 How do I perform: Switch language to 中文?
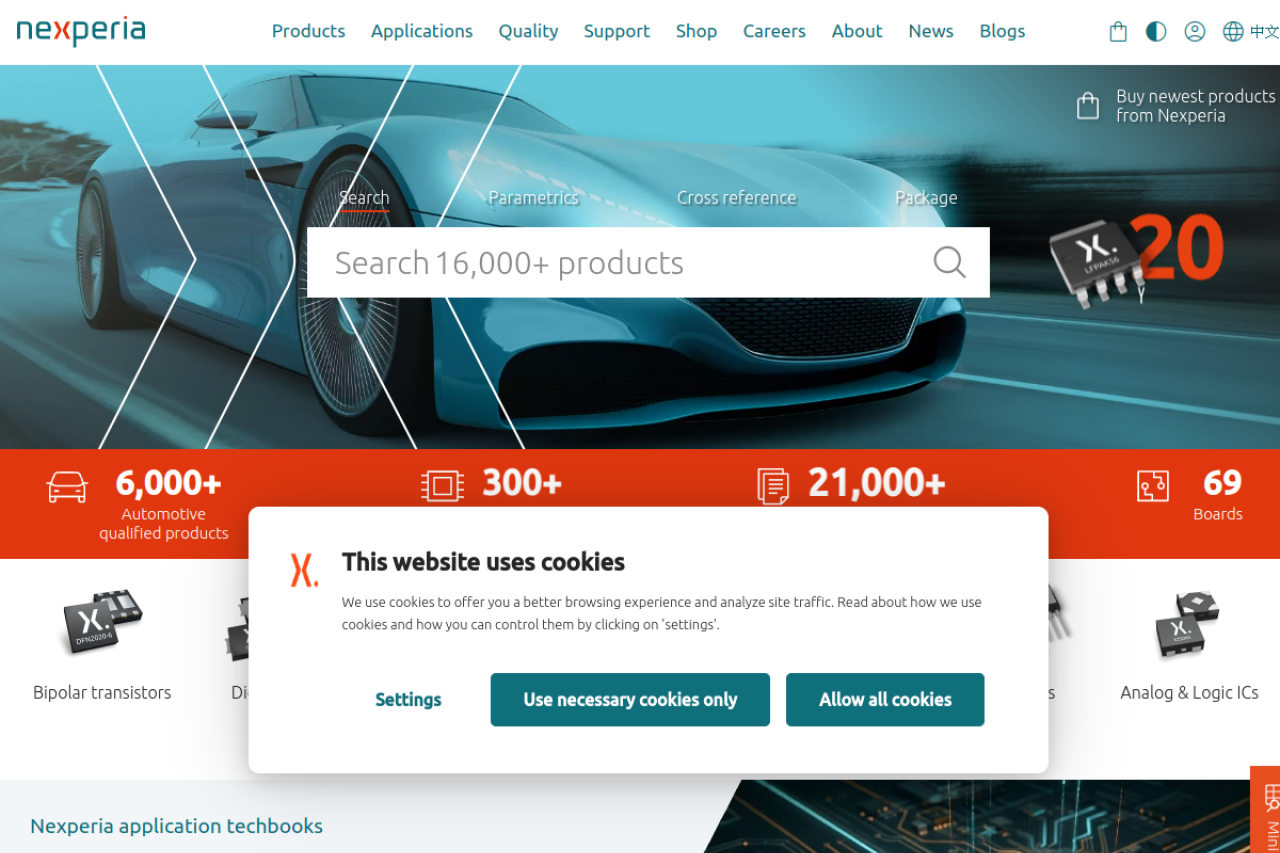click(1264, 32)
